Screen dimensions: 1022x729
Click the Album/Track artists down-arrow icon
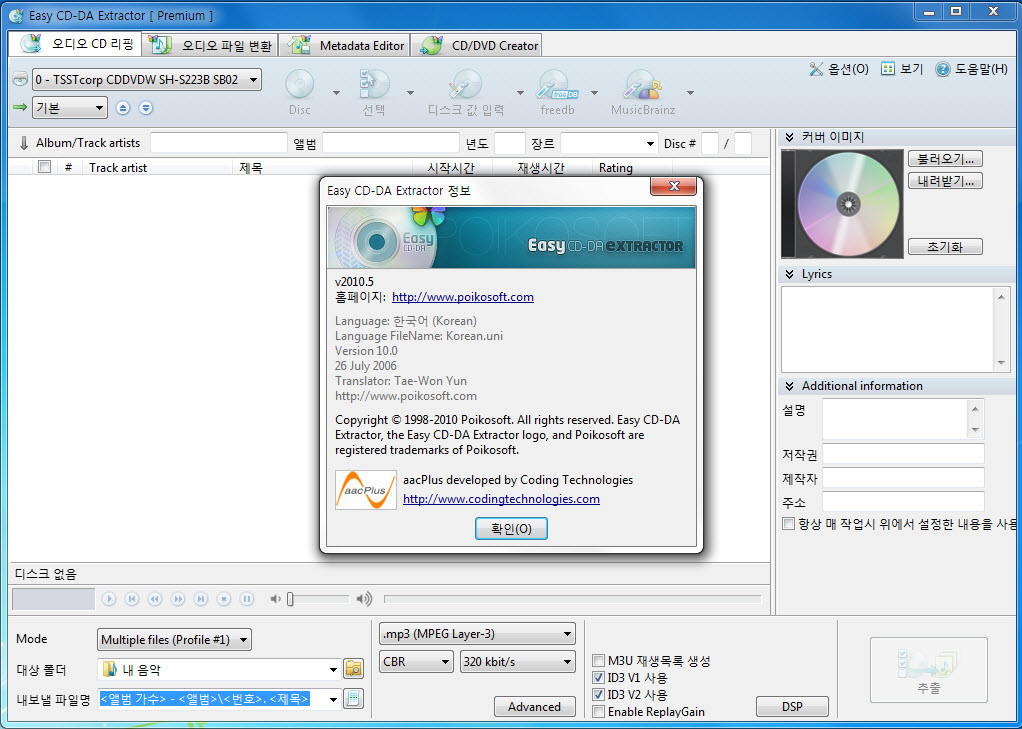[x=24, y=143]
